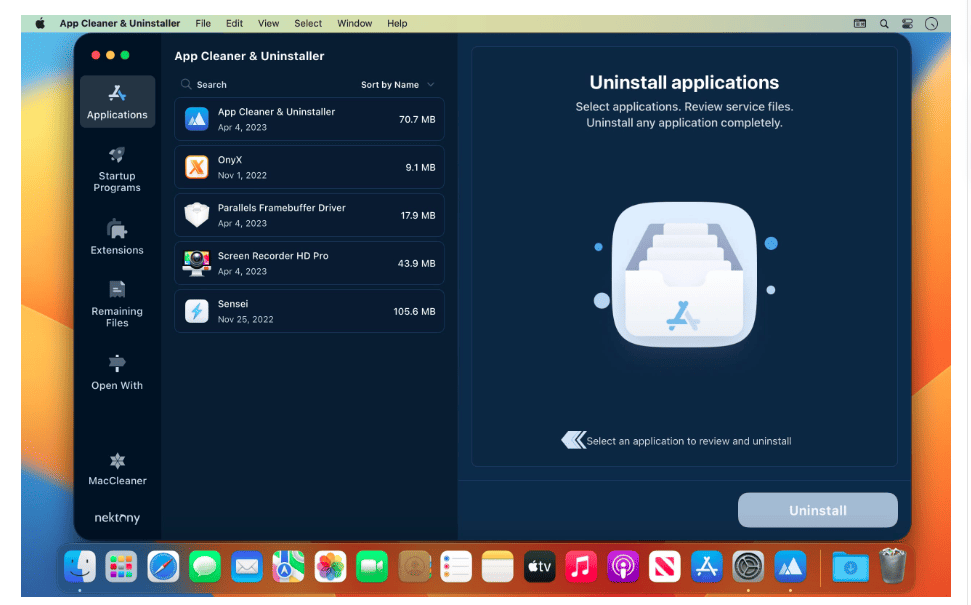971x605 pixels.
Task: Open System Settings from the Dock
Action: [748, 566]
